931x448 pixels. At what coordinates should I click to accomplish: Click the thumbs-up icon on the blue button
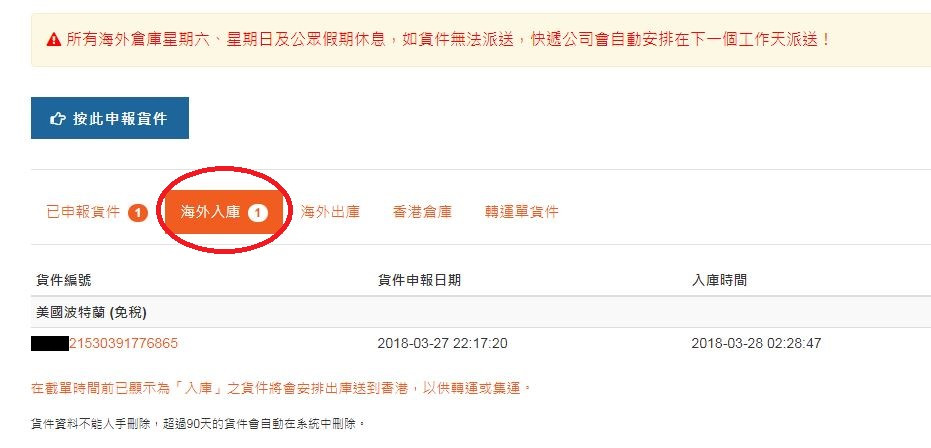[x=58, y=119]
